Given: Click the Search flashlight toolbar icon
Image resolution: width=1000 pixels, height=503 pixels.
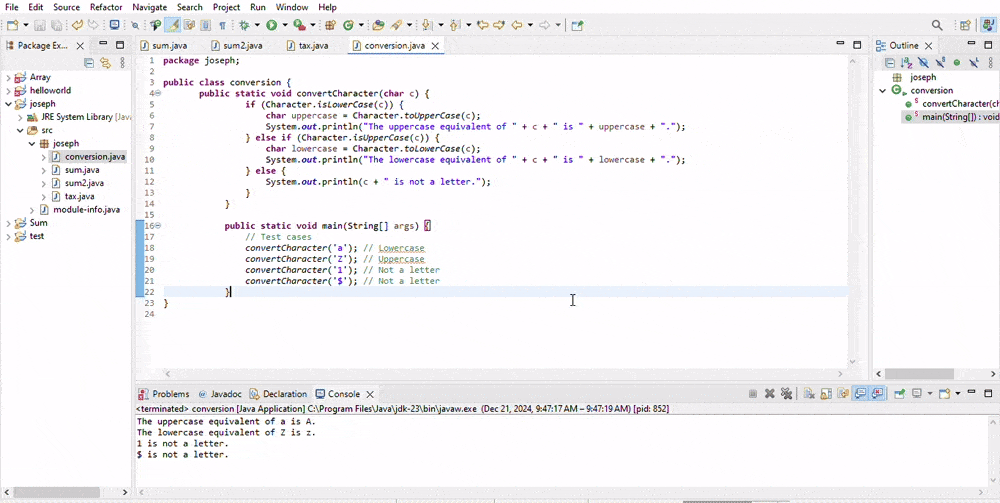Looking at the screenshot, I should [396, 26].
